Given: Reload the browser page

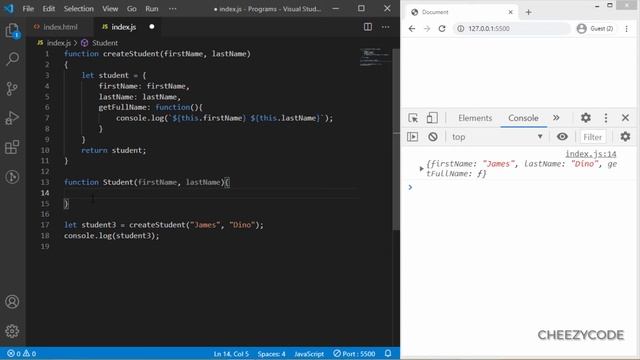Looking at the screenshot, I should pyautogui.click(x=442, y=29).
